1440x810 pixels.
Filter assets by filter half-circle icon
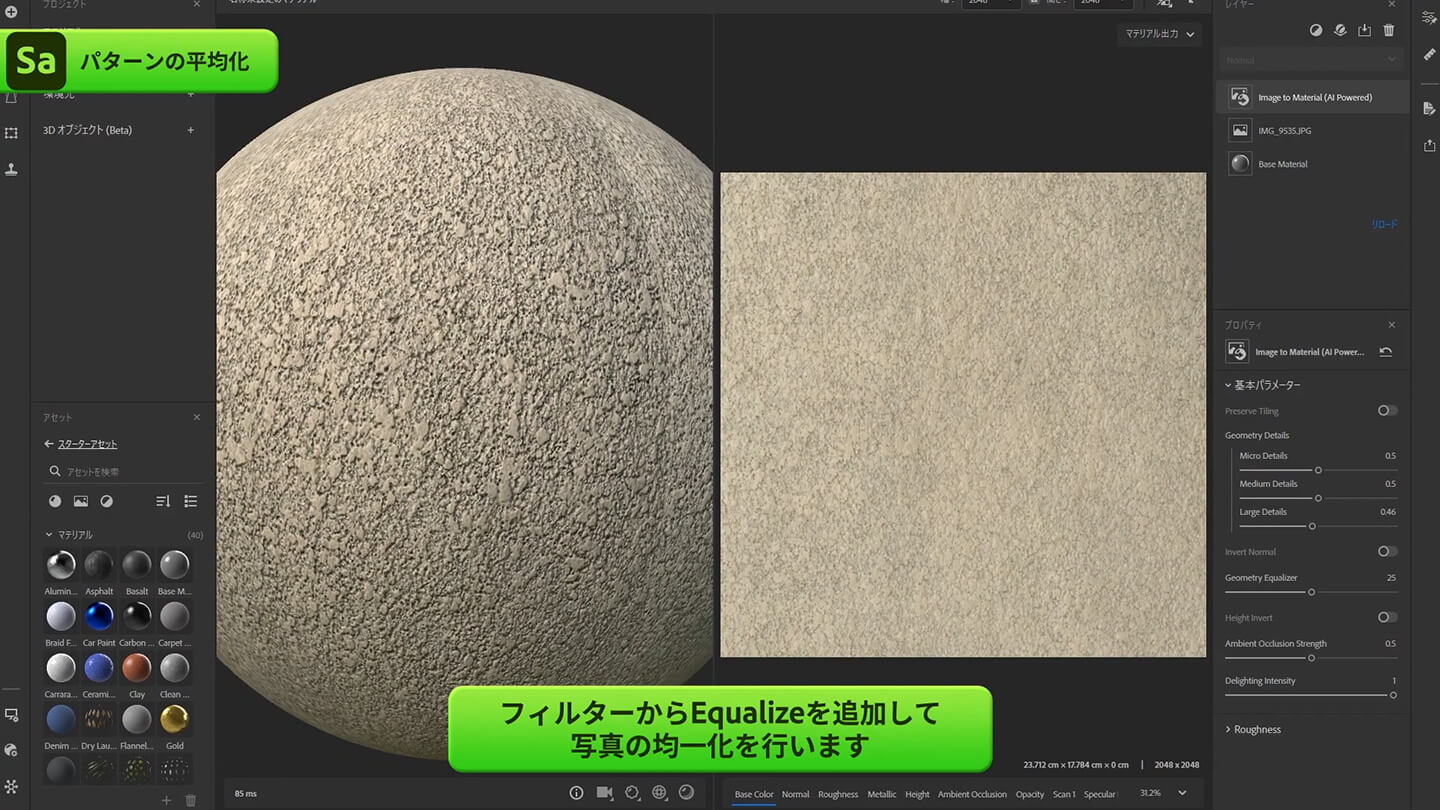pos(107,501)
